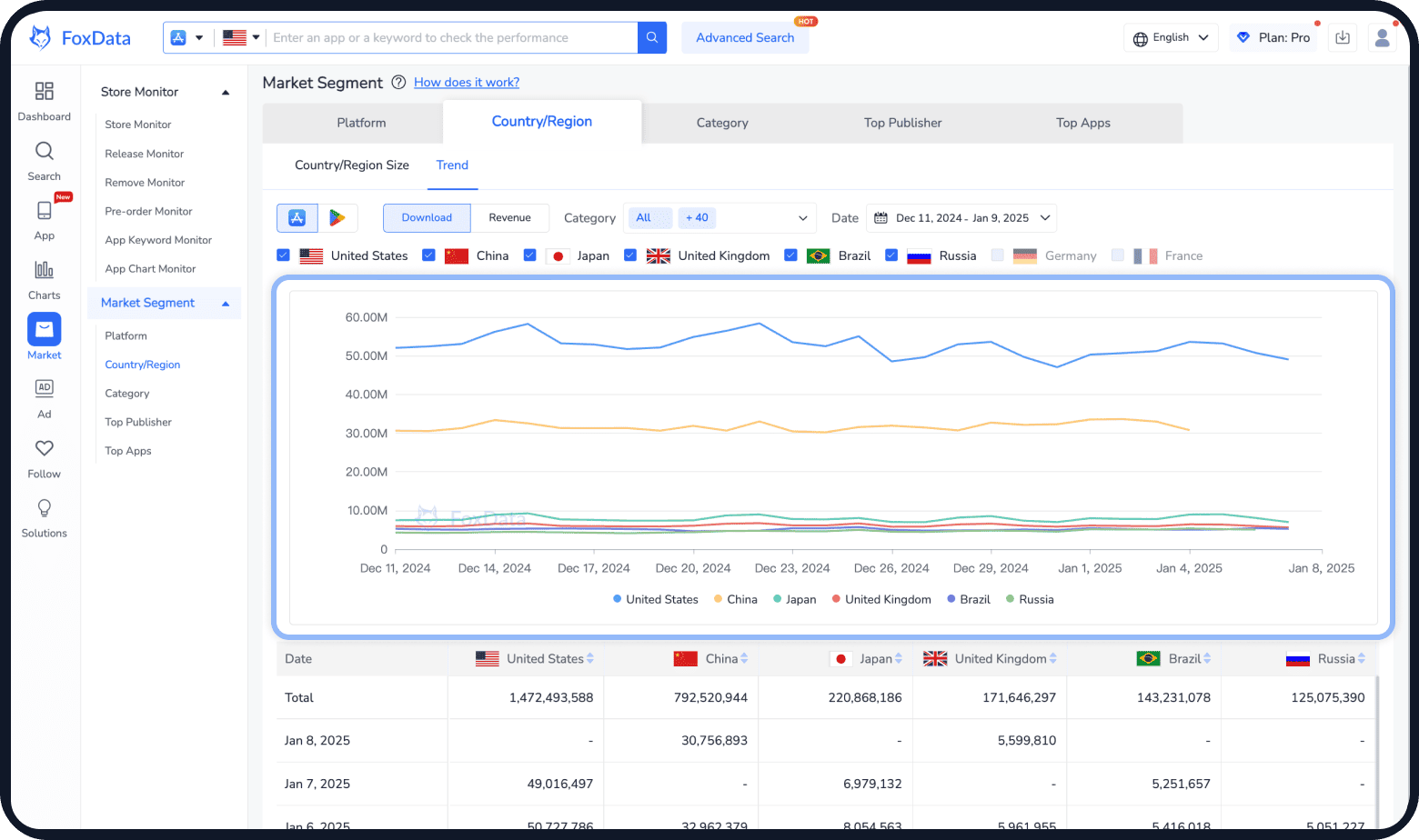Click the calendar icon in date field
This screenshot has height=840, width=1419.
pyautogui.click(x=881, y=218)
